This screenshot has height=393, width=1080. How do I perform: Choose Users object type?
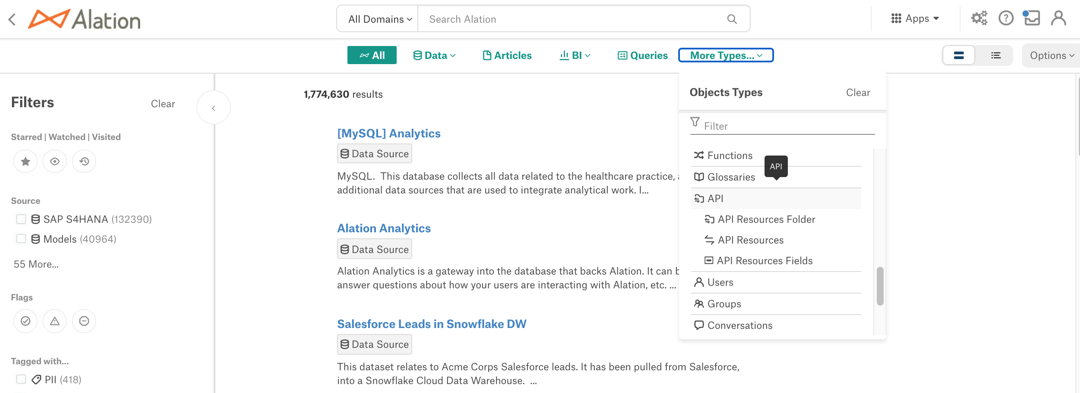(776, 282)
